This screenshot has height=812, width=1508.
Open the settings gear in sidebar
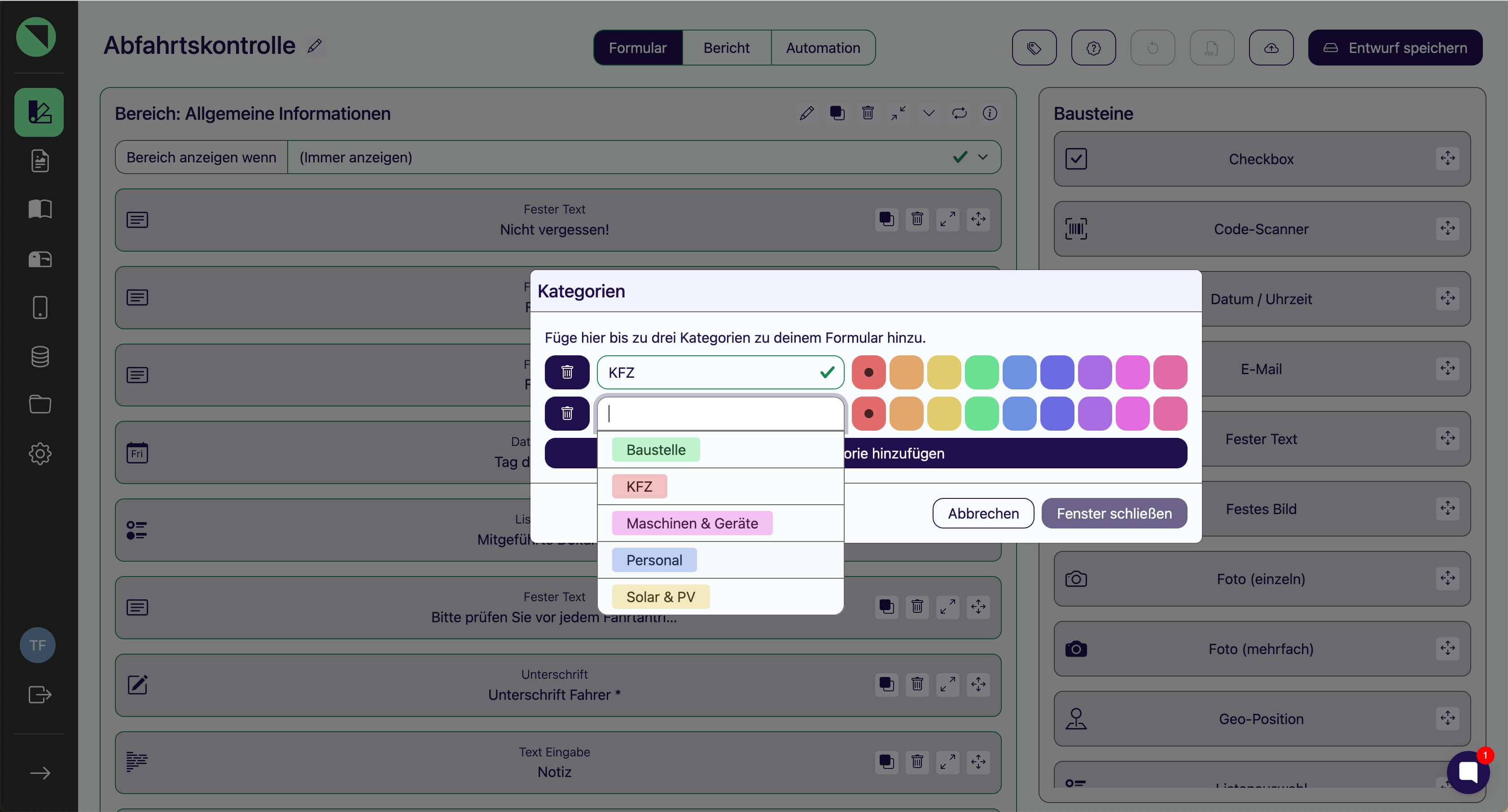pyautogui.click(x=40, y=454)
